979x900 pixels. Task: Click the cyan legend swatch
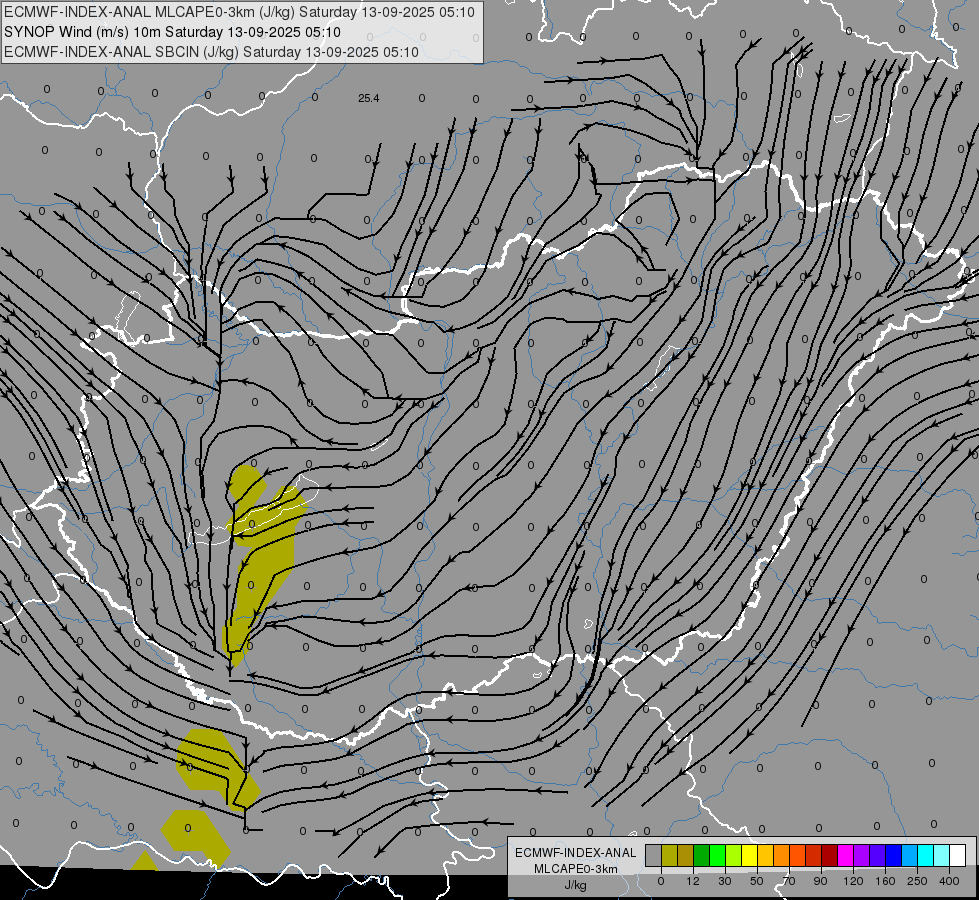coord(925,855)
